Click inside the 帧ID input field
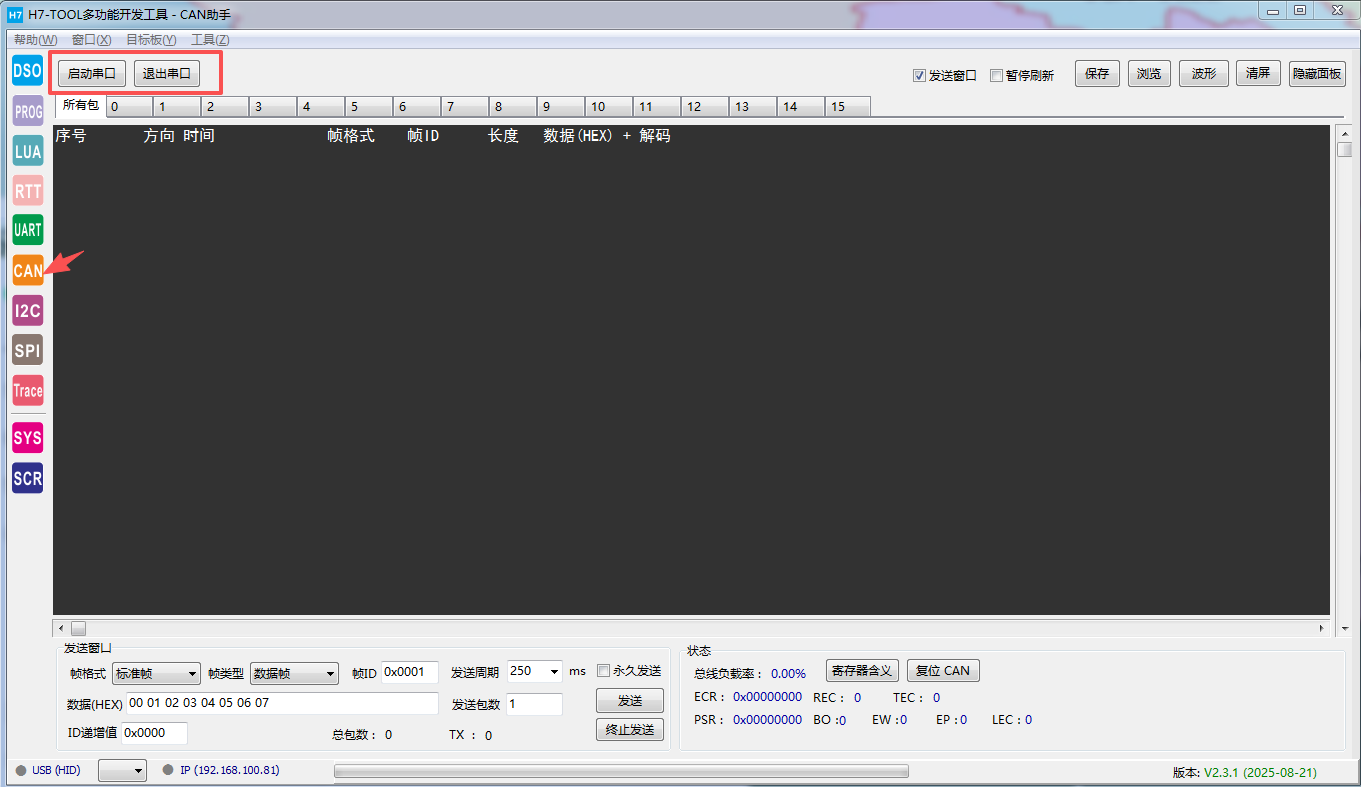The height and width of the screenshot is (787, 1361). [410, 672]
